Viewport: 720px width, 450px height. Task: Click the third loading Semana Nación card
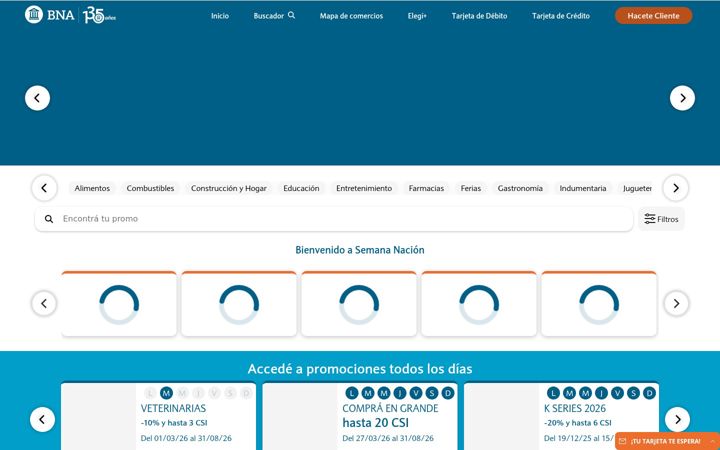tap(359, 304)
